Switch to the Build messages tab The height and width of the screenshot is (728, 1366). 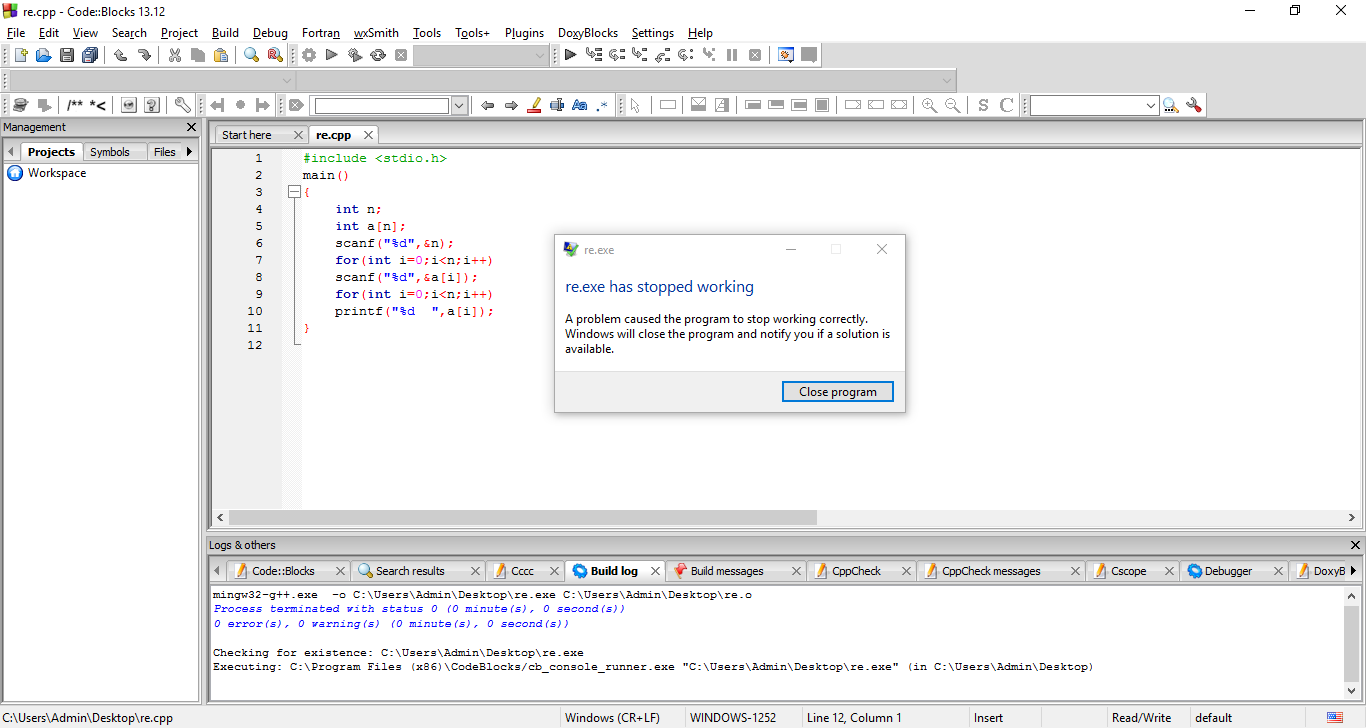point(726,571)
